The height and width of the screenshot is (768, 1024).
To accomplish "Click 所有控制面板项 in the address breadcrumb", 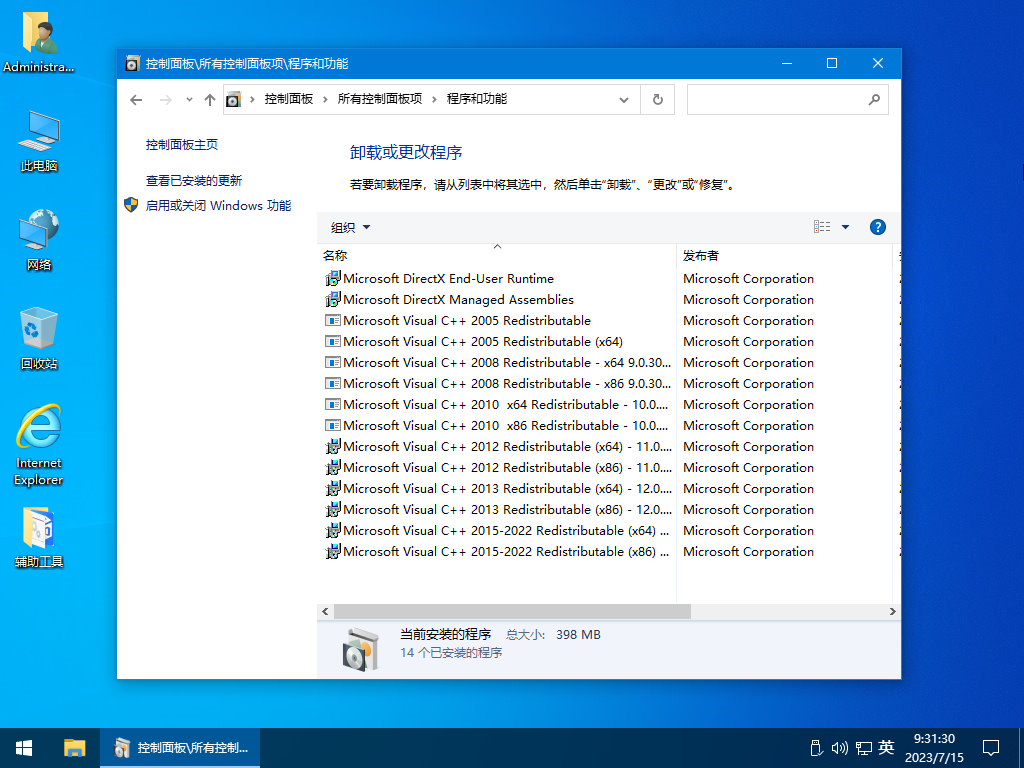I will [379, 99].
